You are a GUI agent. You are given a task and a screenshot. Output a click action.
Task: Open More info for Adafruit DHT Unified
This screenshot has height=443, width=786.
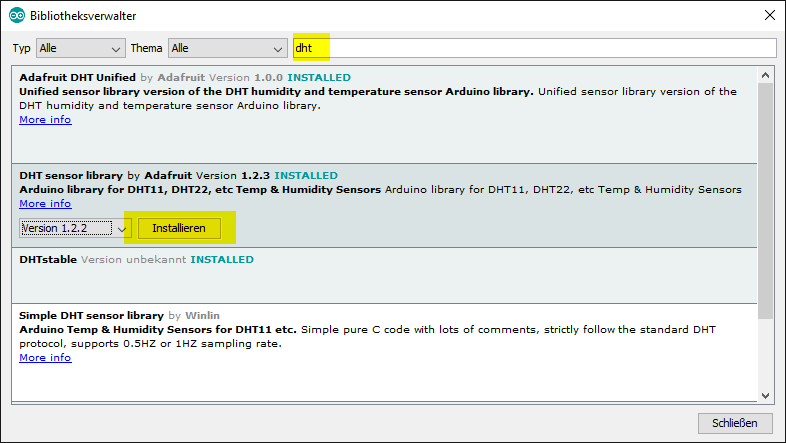(x=45, y=120)
